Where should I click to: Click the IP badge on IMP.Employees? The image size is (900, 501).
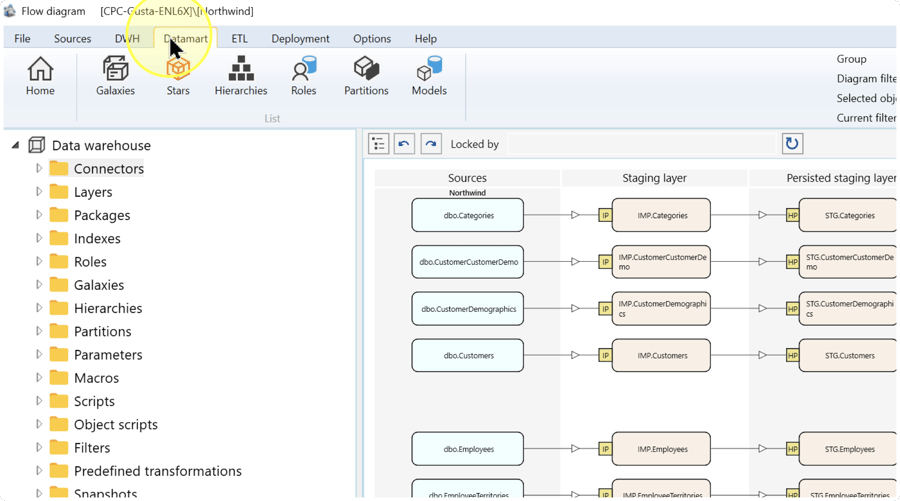coord(605,449)
